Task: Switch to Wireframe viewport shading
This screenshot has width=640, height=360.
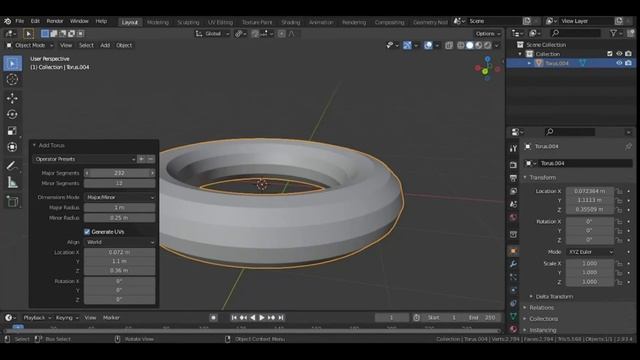Action: [461, 45]
